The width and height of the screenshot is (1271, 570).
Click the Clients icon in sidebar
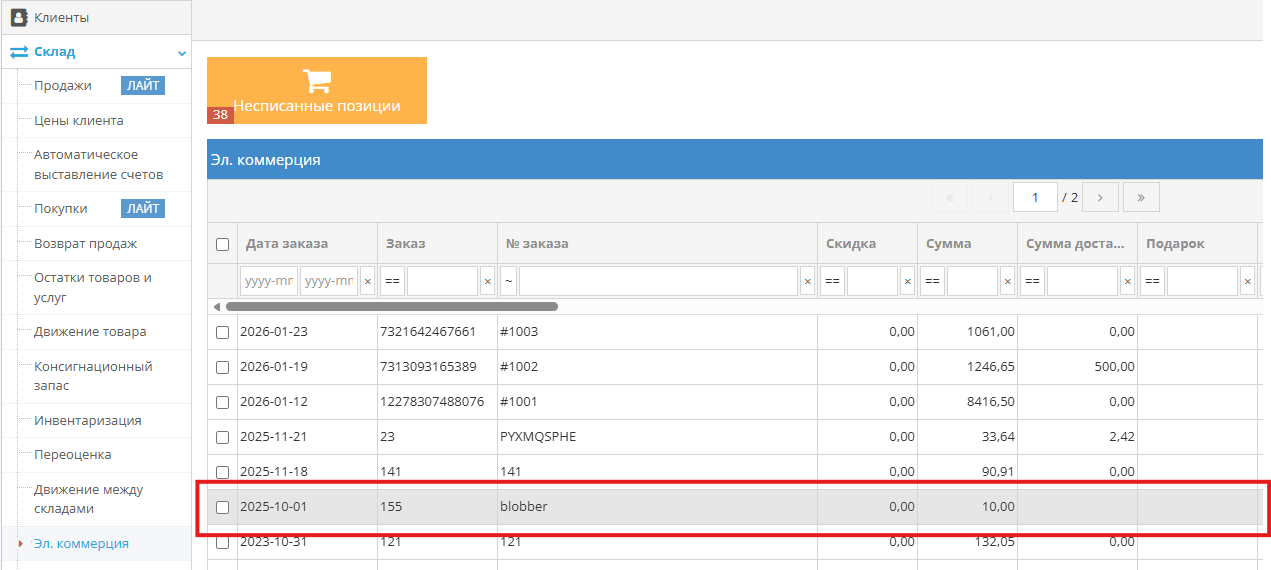pos(18,17)
